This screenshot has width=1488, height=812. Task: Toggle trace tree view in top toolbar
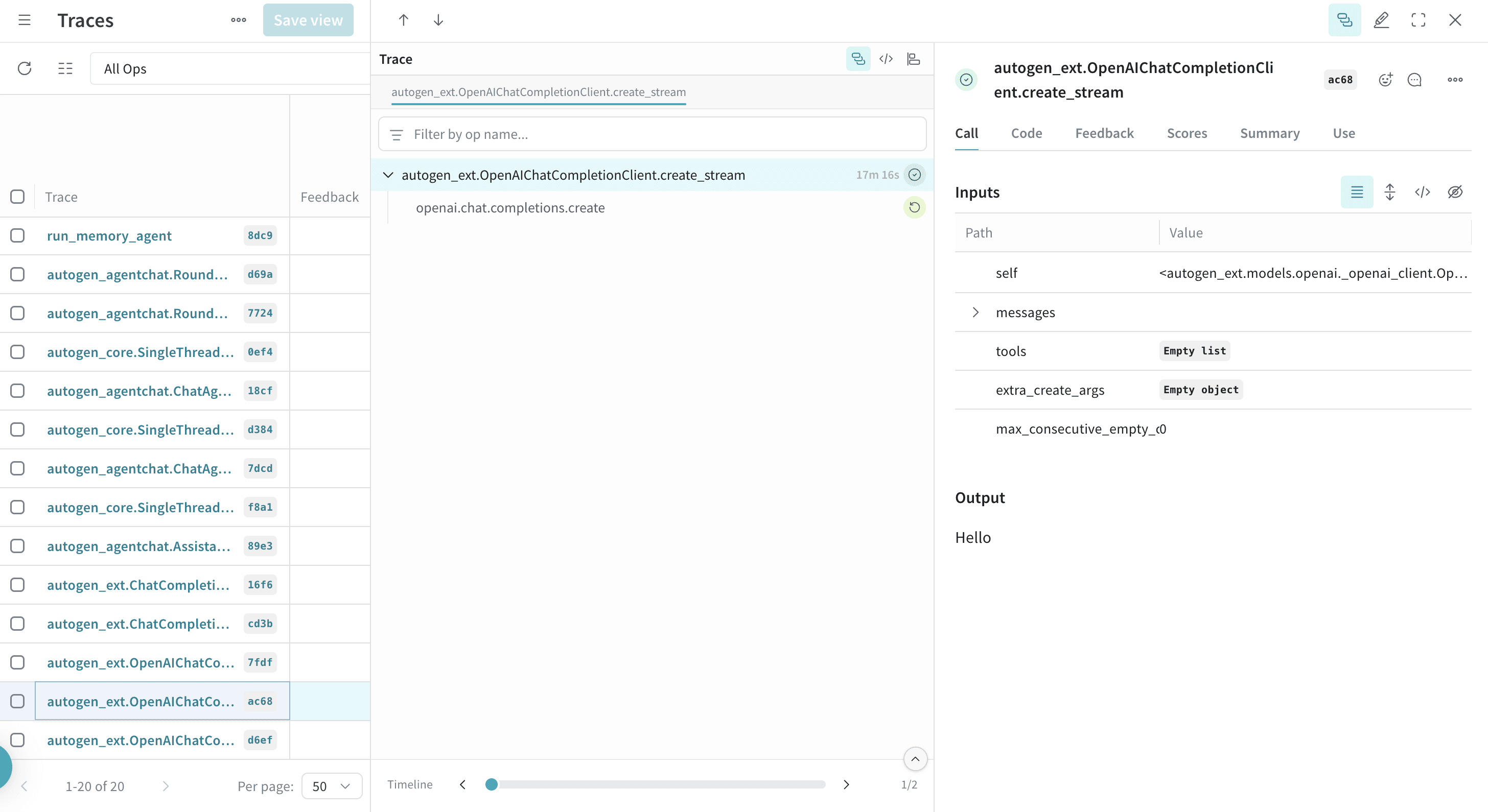[1344, 20]
